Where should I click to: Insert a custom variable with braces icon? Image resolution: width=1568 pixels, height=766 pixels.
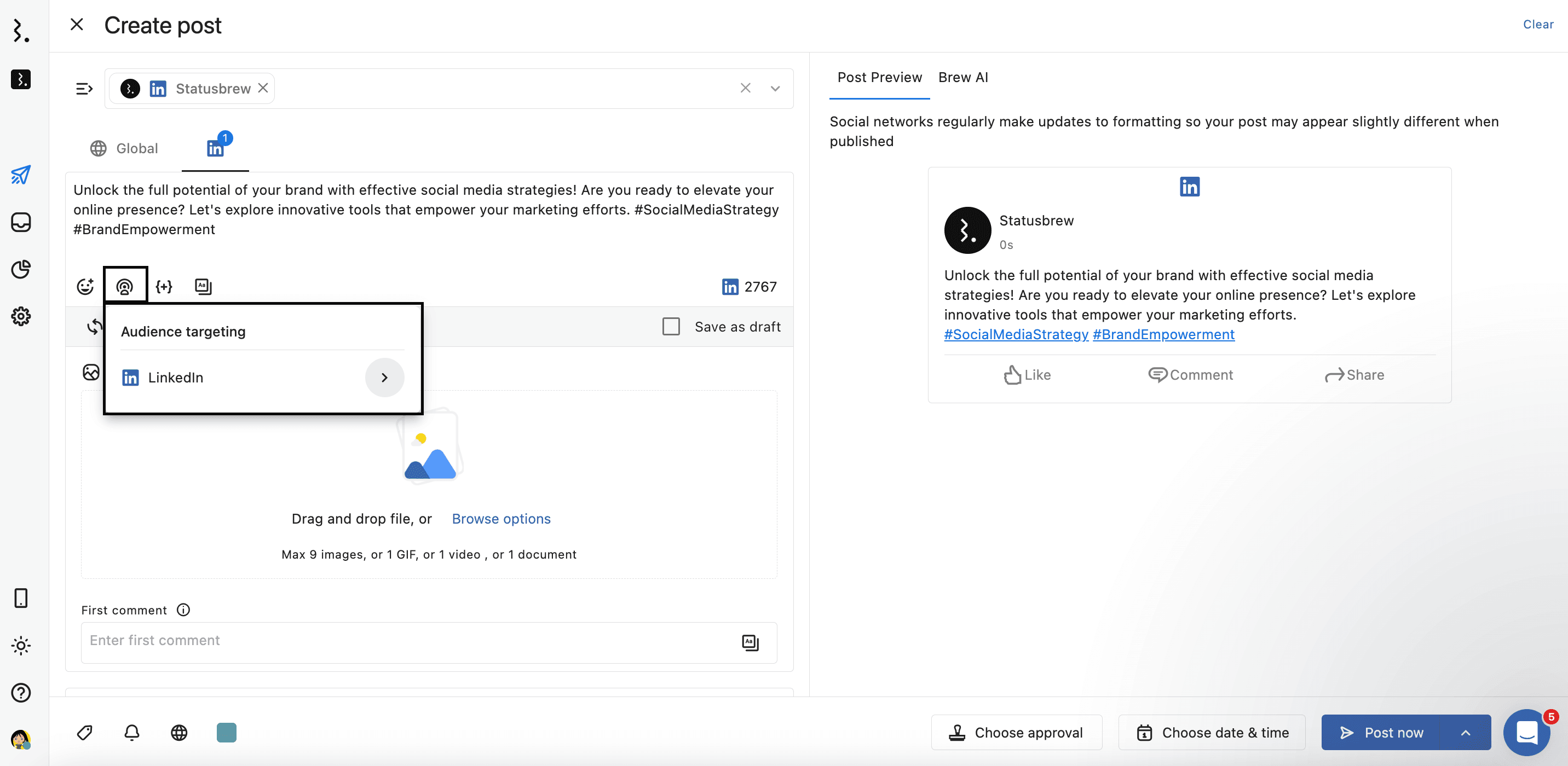(x=164, y=287)
